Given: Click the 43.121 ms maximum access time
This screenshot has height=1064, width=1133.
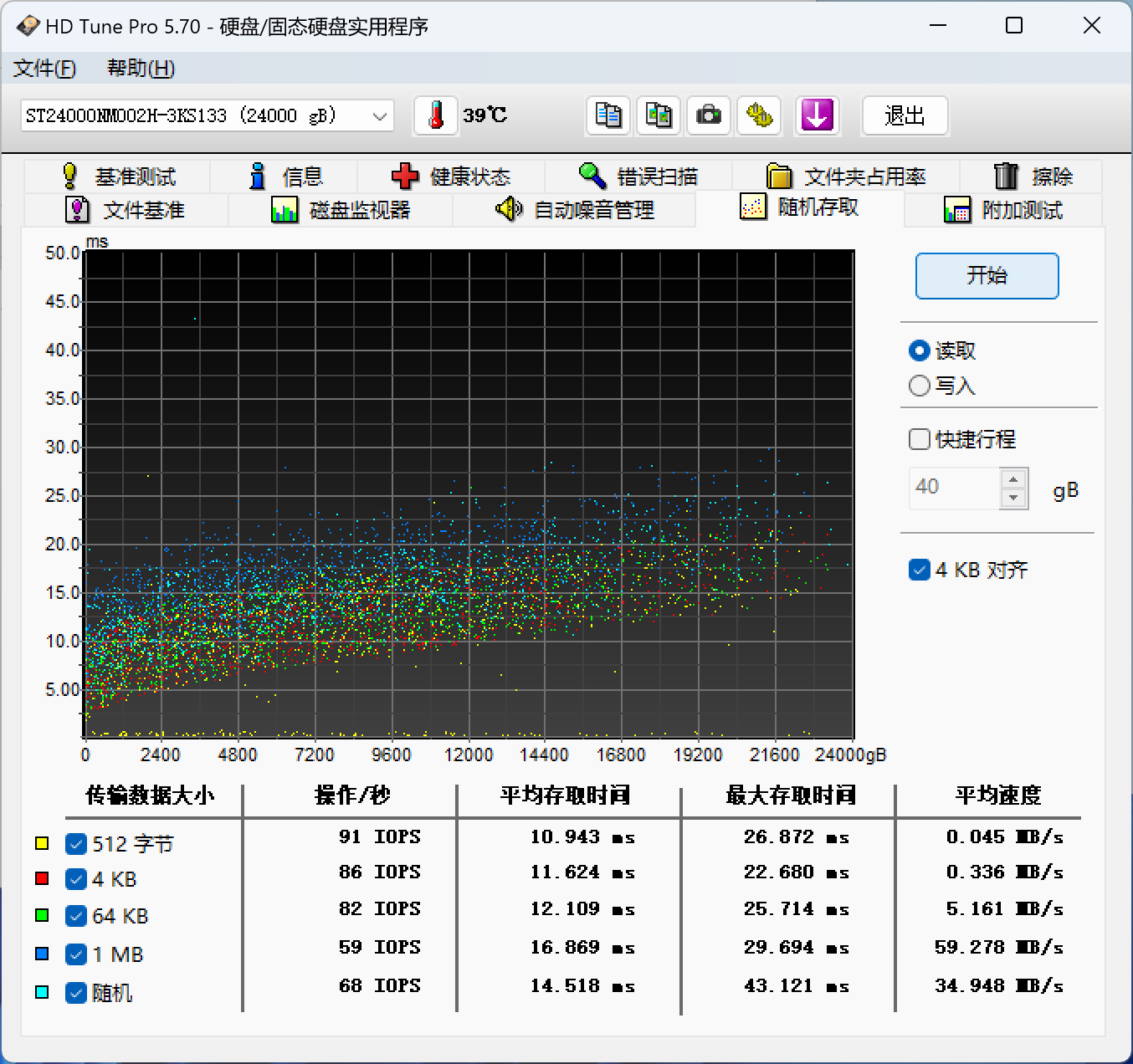Looking at the screenshot, I should pyautogui.click(x=797, y=986).
